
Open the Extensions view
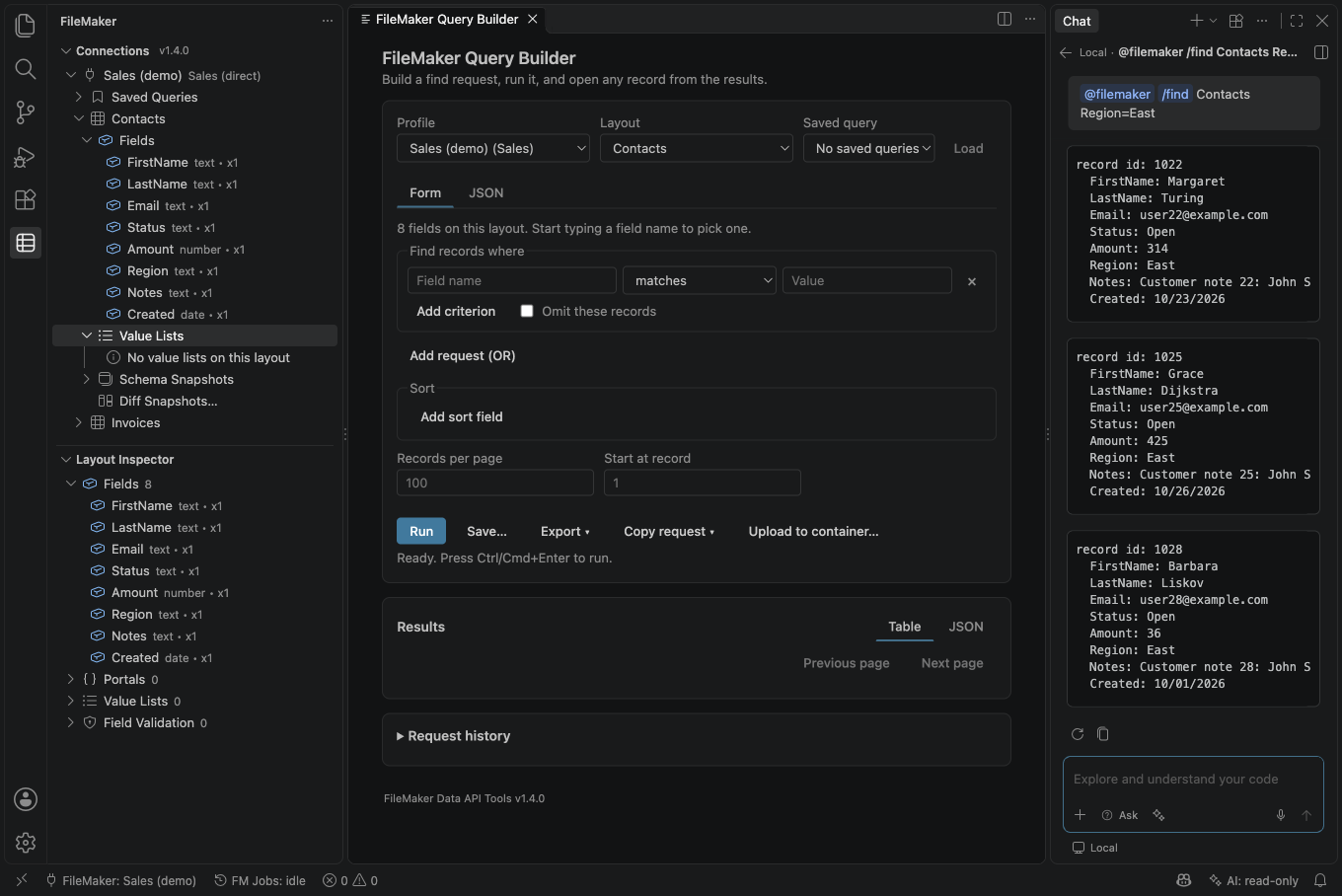click(x=26, y=199)
